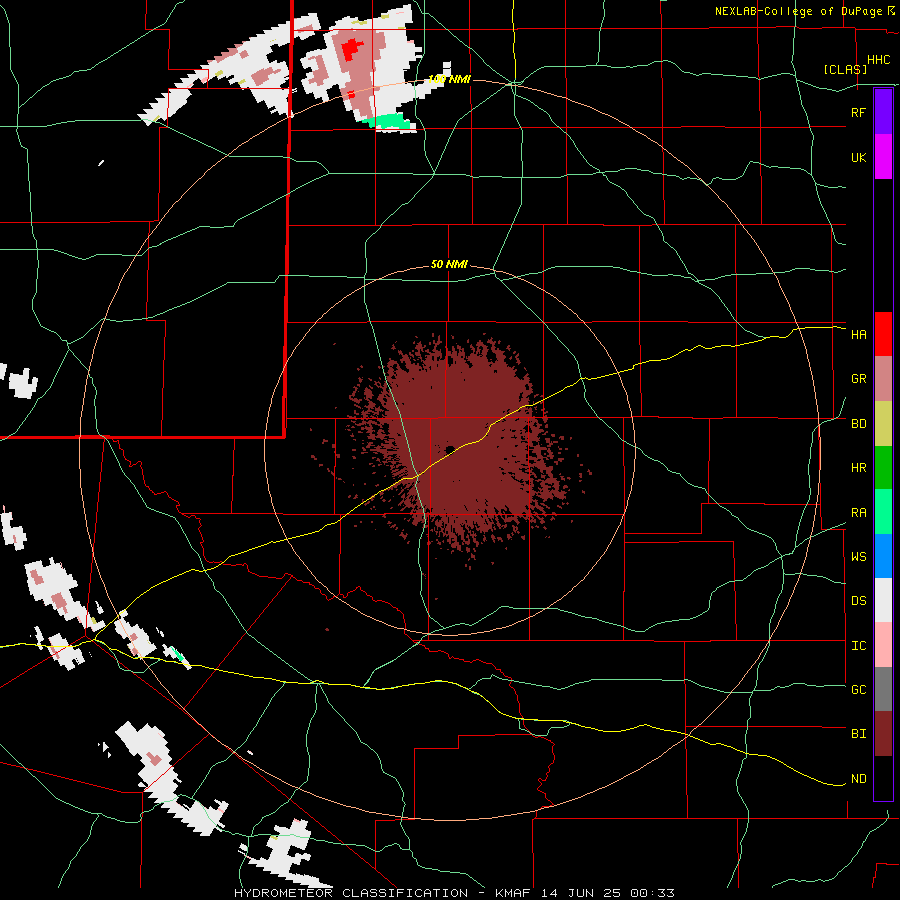Click the red hail core in northern storm
Screen dimensions: 900x900
point(352,50)
